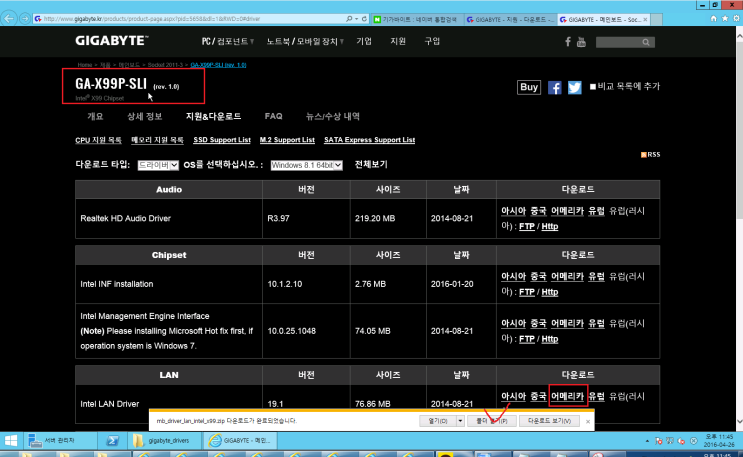Open the IE home icon
Viewport: 743px width, 457px height.
pyautogui.click(x=714, y=18)
